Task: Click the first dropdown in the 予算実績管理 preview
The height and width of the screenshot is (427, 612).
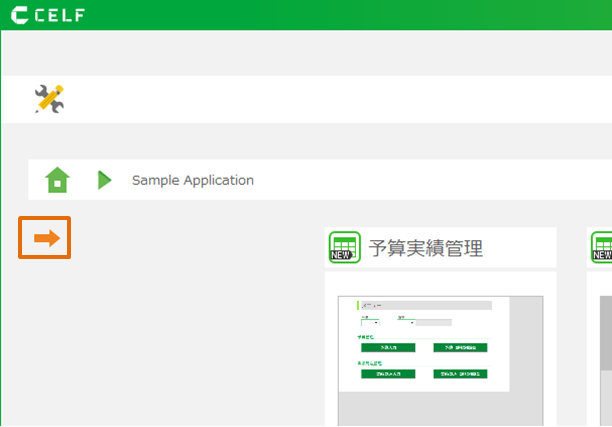Action: 370,323
